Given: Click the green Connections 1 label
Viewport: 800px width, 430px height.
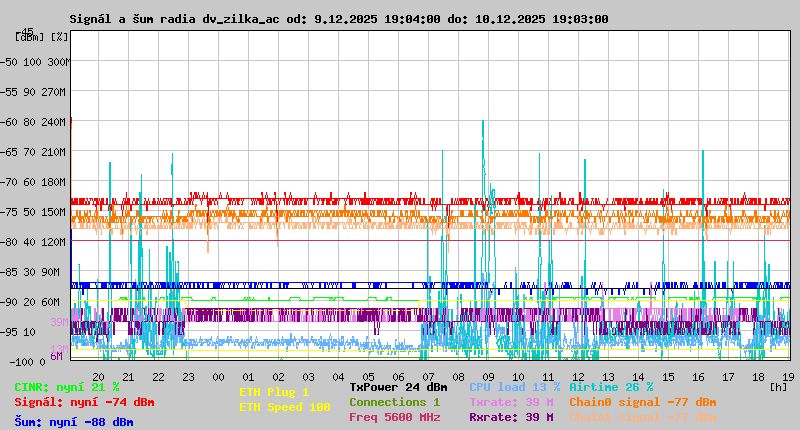Looking at the screenshot, I should pos(394,402).
